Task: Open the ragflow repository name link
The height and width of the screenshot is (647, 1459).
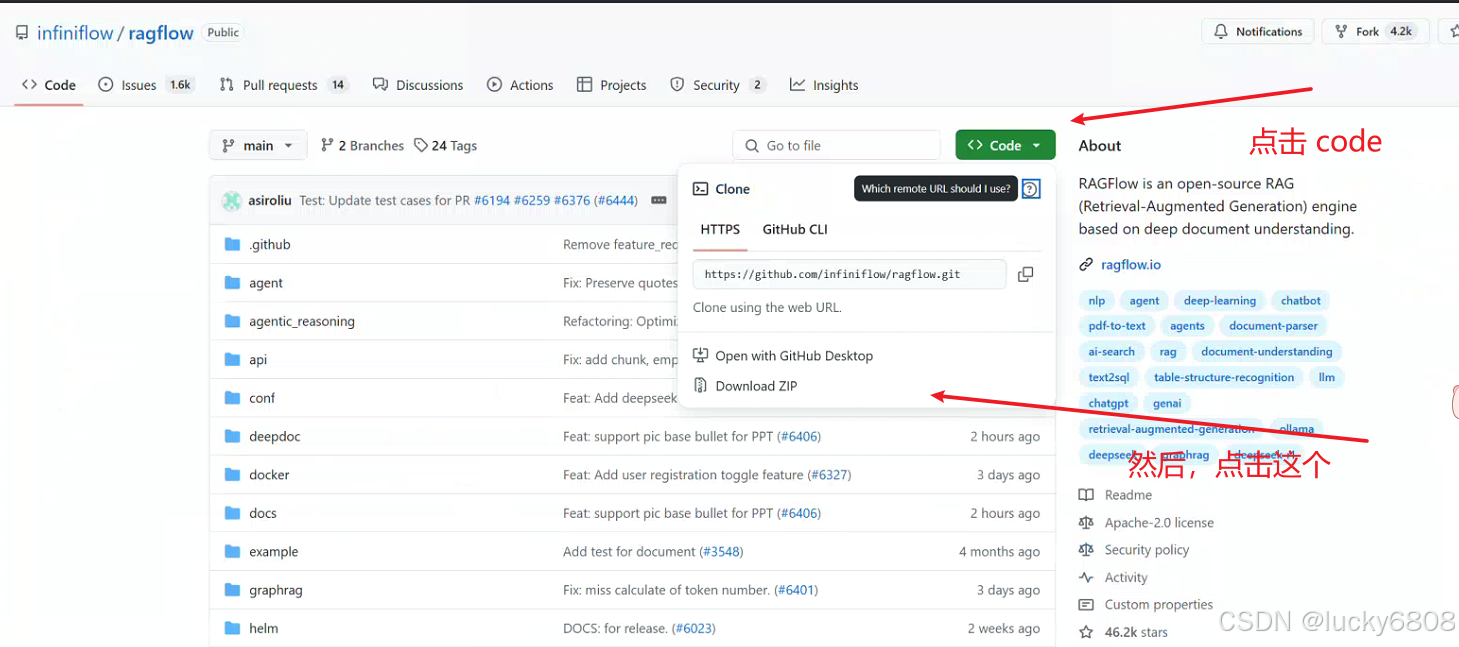Action: tap(161, 33)
